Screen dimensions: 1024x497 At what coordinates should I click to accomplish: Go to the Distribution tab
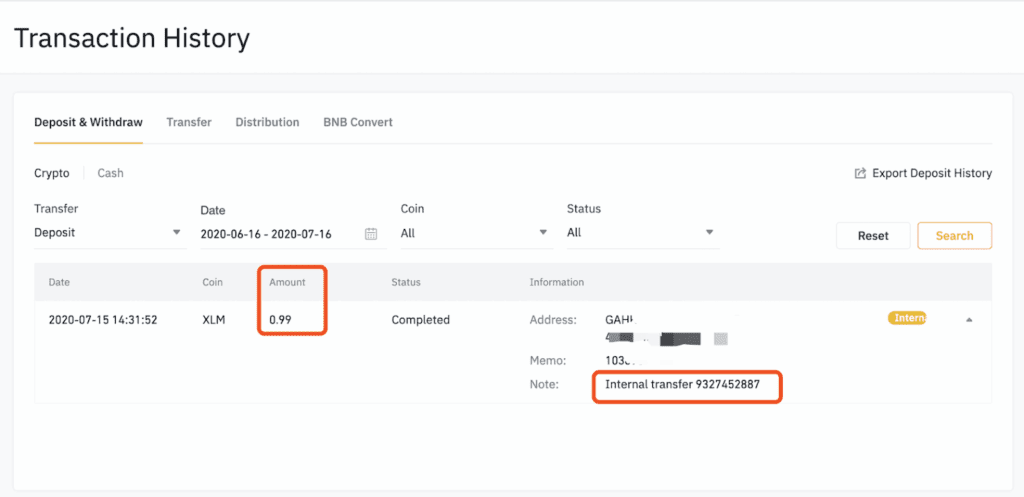pyautogui.click(x=267, y=122)
